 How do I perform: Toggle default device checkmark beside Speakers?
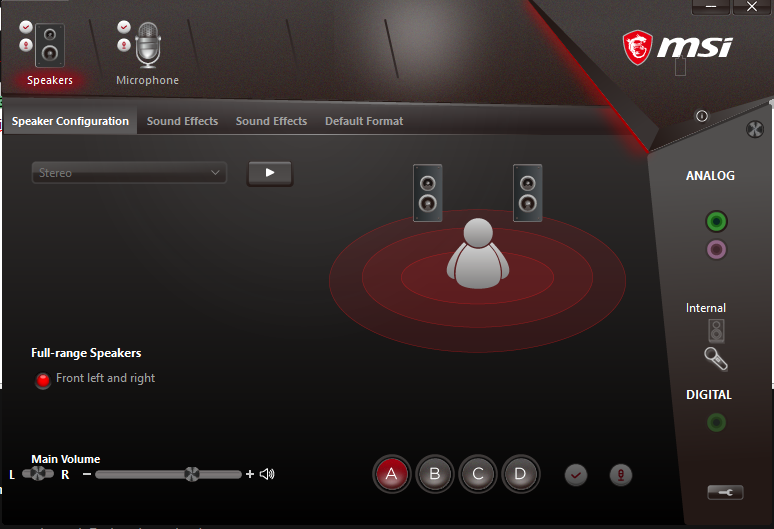coord(25,27)
